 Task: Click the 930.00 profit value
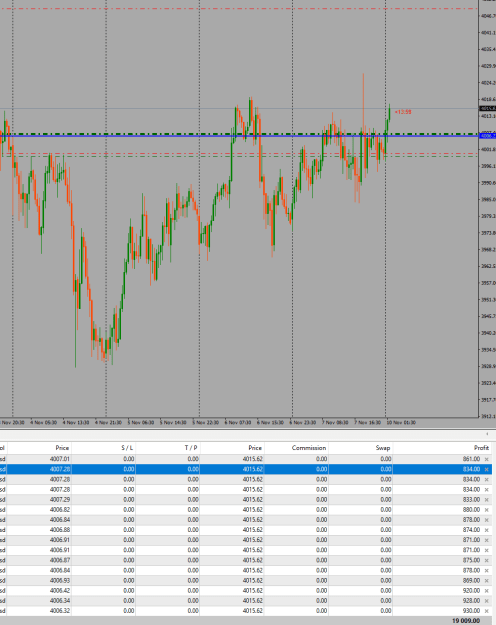point(471,611)
